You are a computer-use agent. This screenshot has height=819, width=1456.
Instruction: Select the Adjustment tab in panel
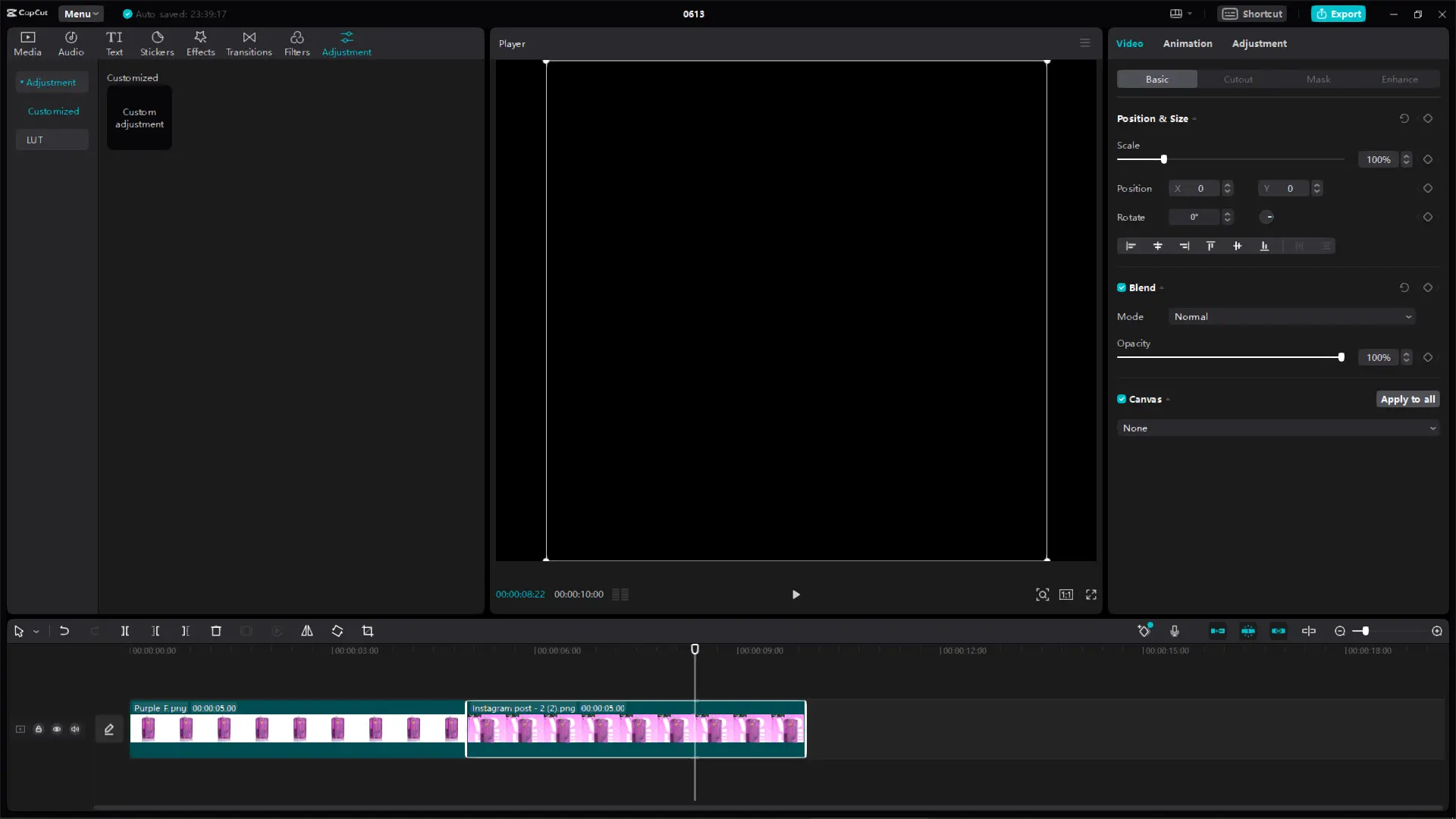[x=1260, y=43]
